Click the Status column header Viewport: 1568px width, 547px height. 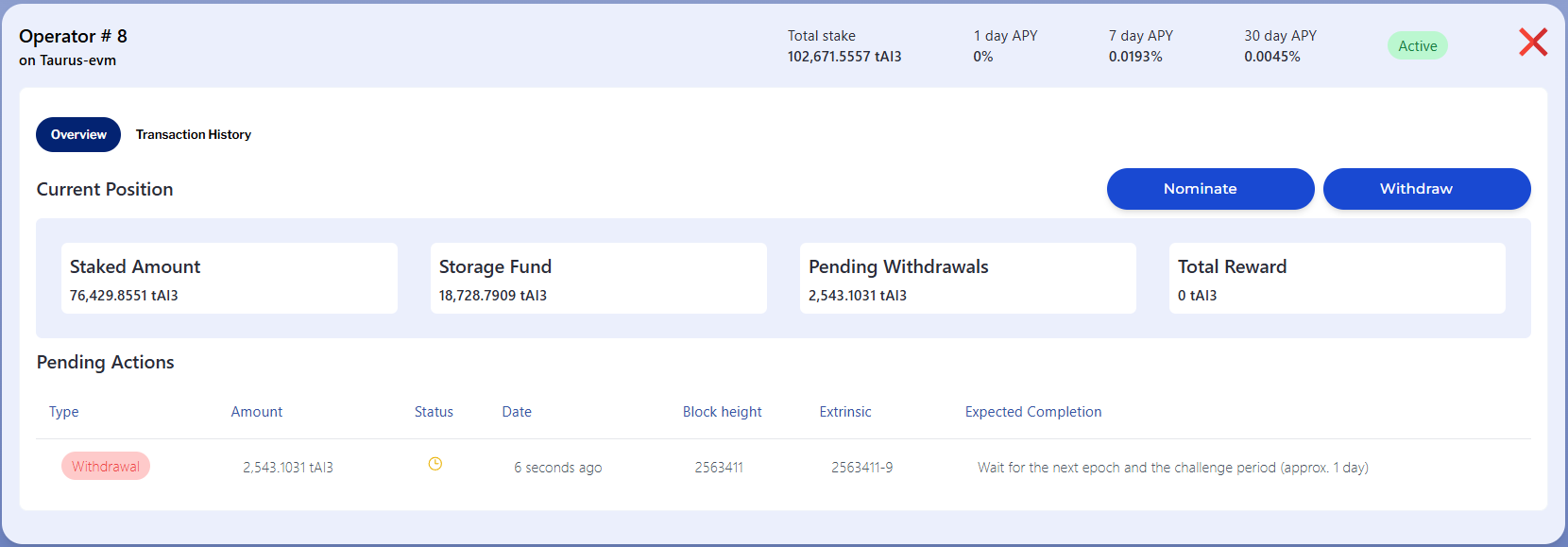tap(434, 412)
